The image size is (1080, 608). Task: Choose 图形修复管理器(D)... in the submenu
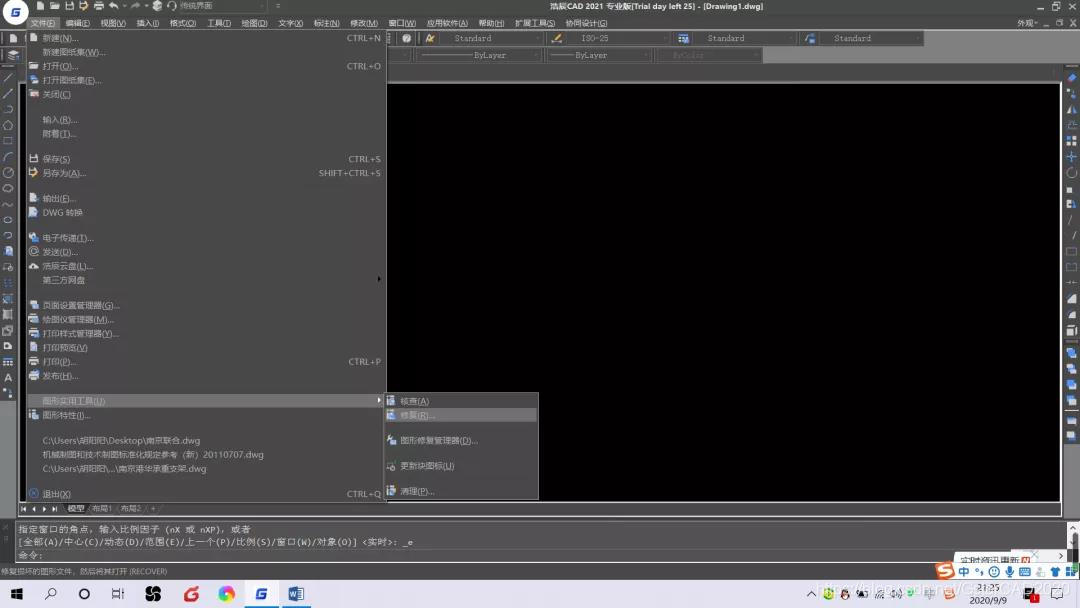tap(461, 440)
